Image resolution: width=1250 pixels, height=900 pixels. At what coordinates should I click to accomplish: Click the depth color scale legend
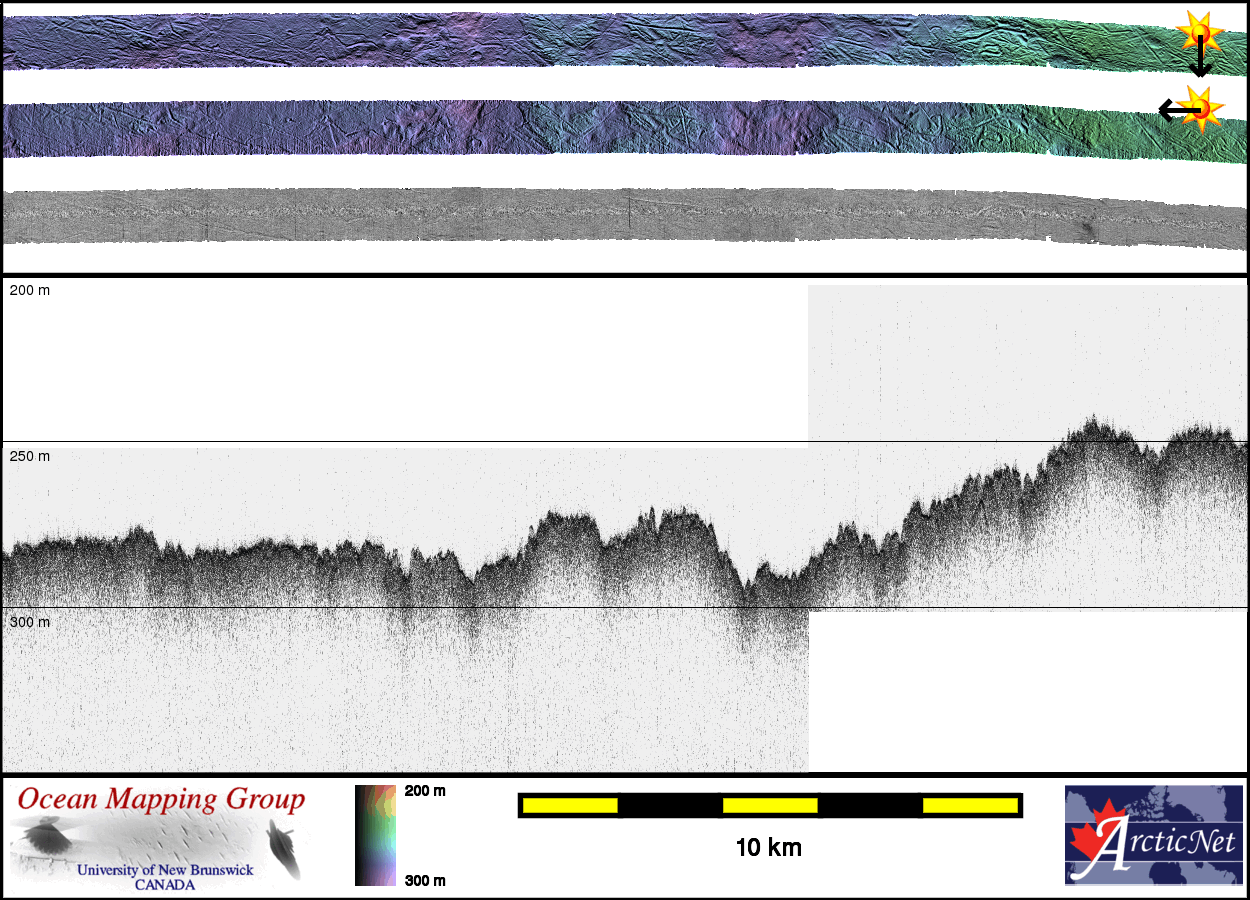(x=375, y=835)
